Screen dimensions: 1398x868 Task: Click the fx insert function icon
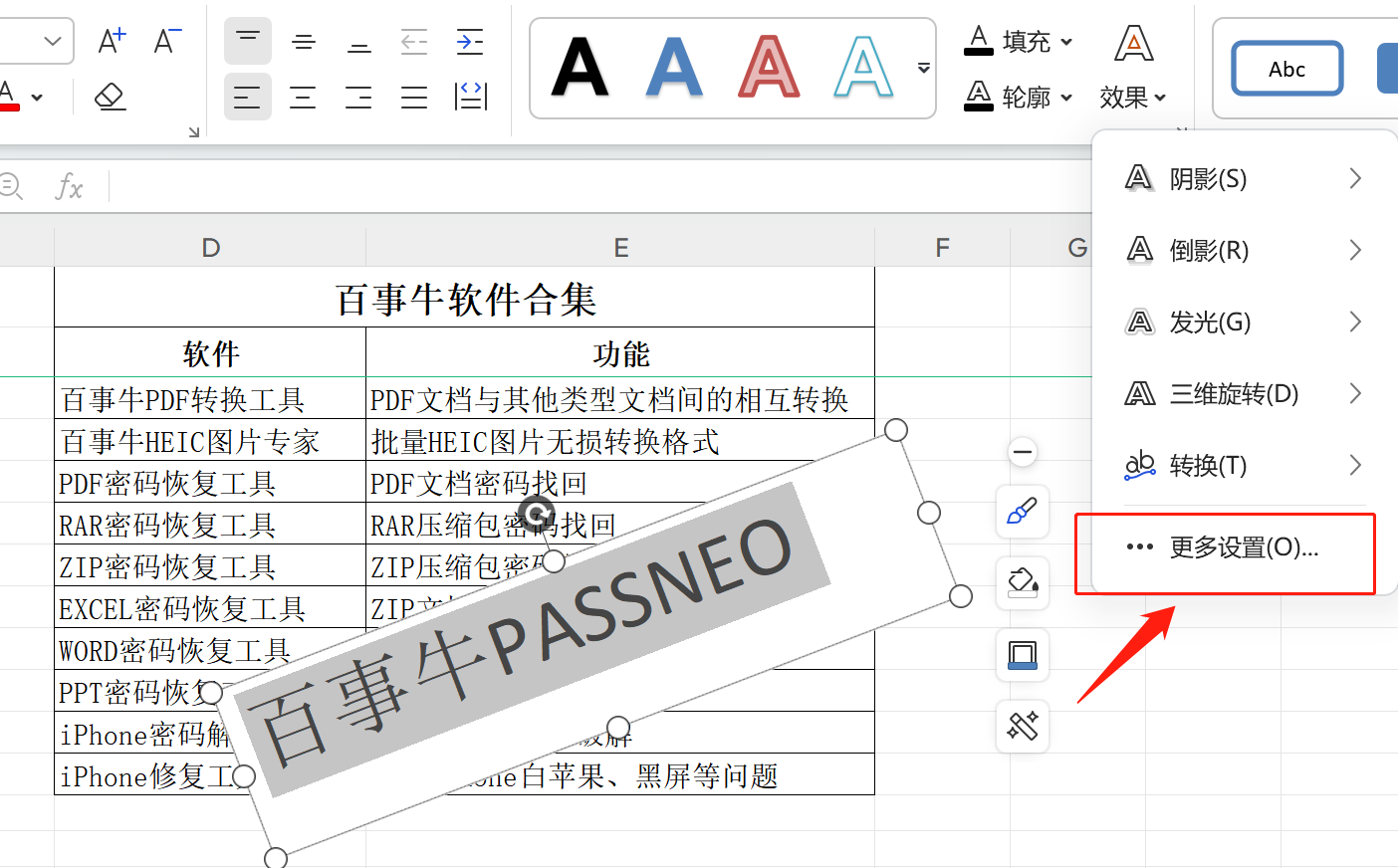tap(68, 186)
